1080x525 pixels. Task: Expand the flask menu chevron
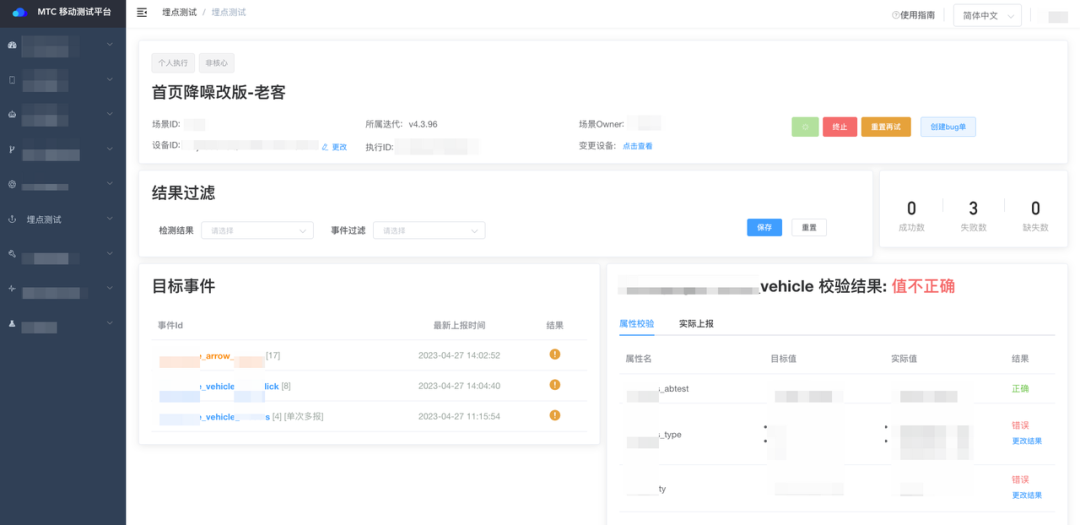pyautogui.click(x=110, y=323)
